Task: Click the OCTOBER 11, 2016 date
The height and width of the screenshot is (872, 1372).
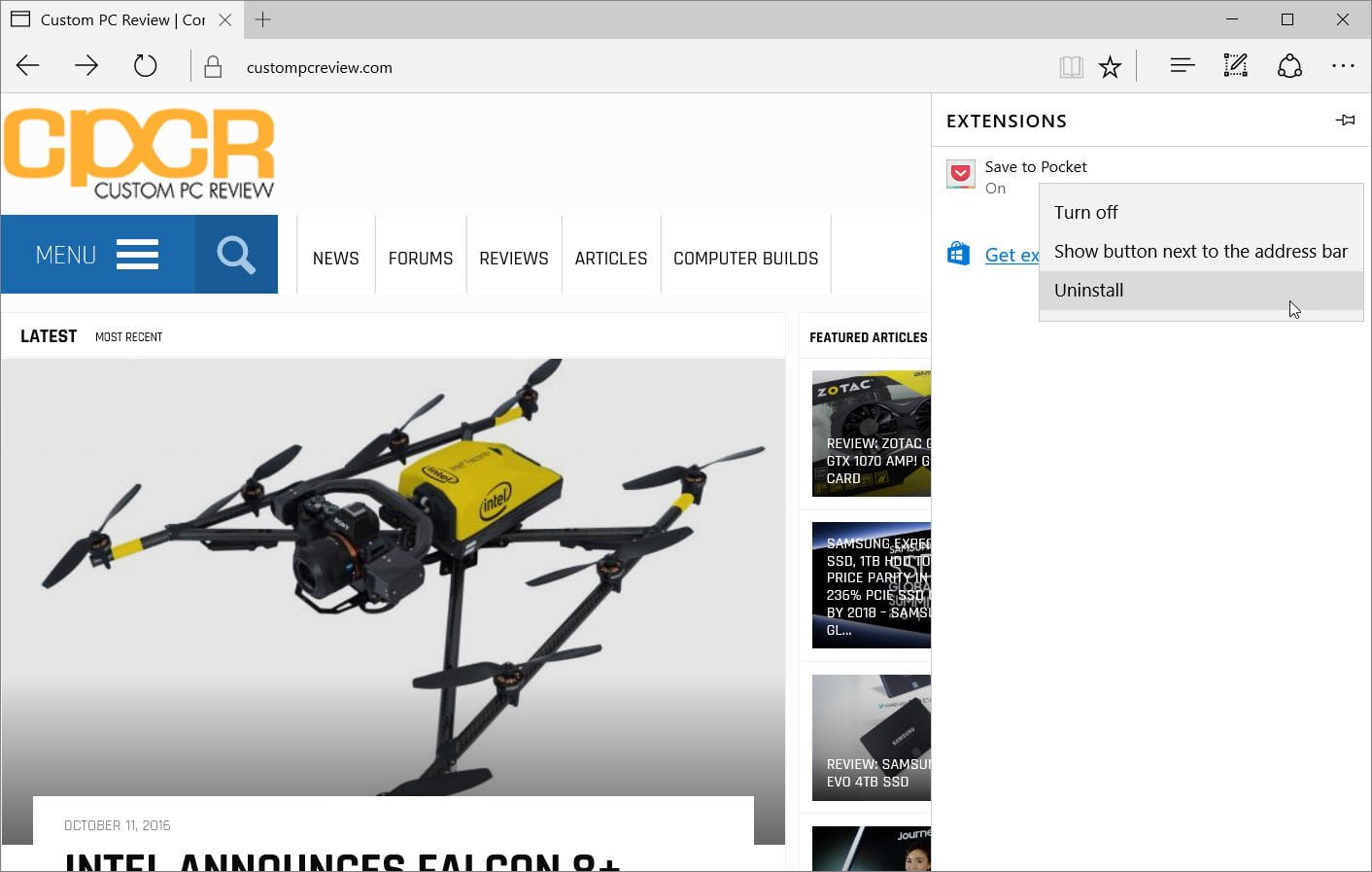Action: 117,825
